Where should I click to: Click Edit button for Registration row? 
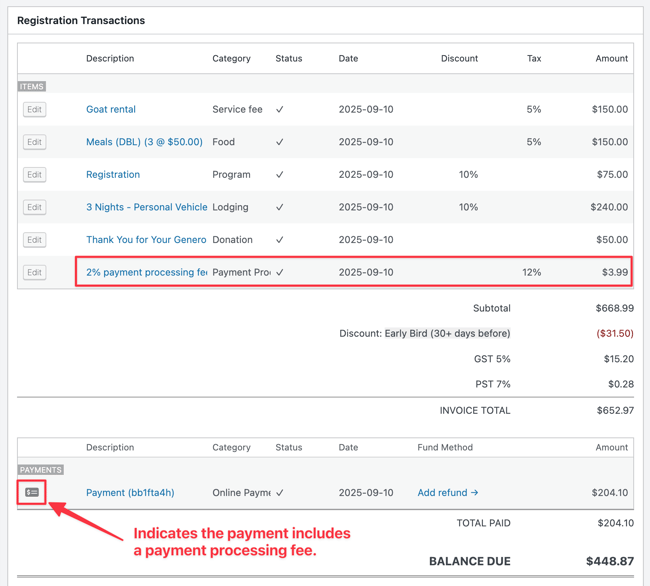[x=34, y=174]
